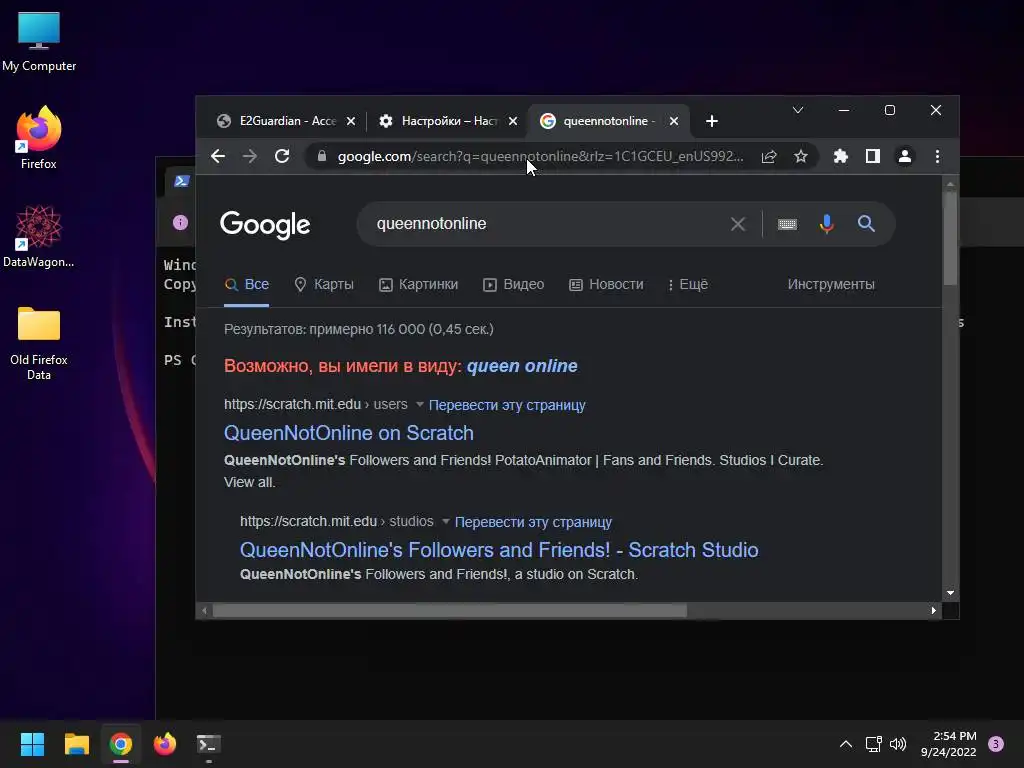The width and height of the screenshot is (1024, 768).
Task: Expand the Ещё more filters menu
Action: [x=688, y=285]
